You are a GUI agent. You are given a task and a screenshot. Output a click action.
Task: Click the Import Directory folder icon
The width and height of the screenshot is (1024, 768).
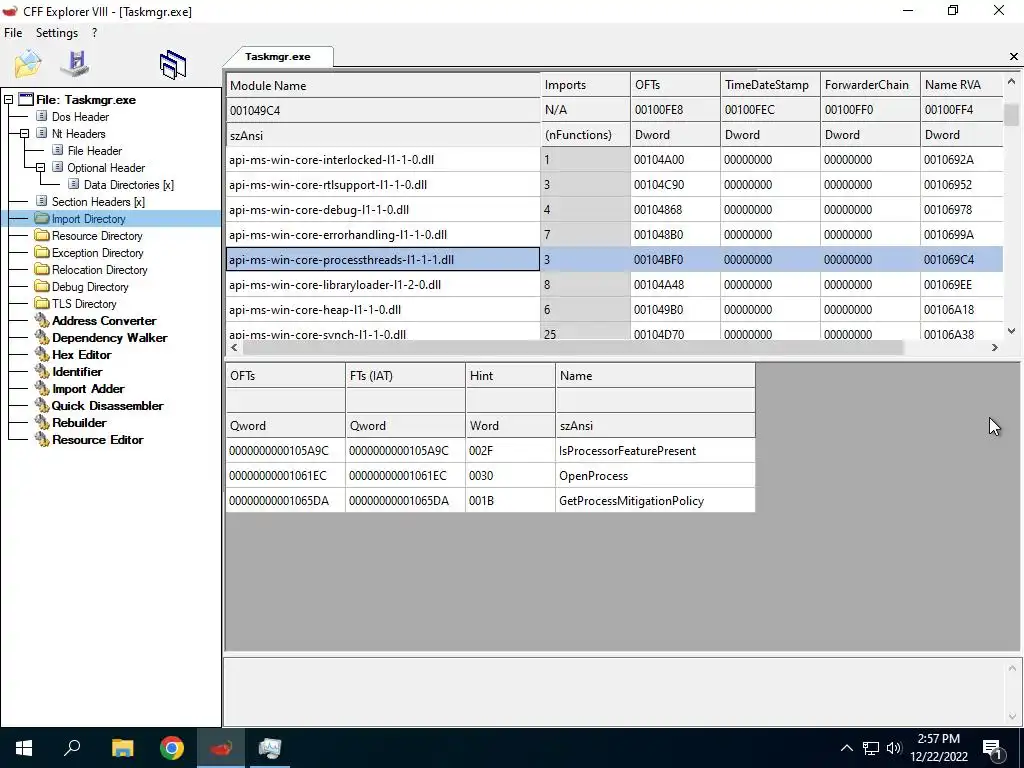point(42,218)
